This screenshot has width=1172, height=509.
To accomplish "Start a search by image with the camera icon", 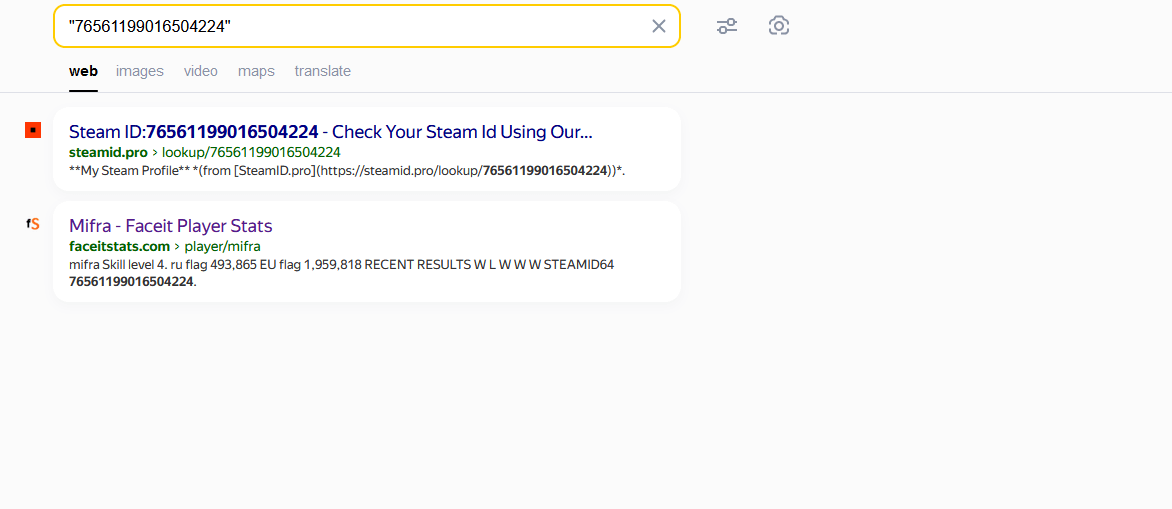I will [779, 26].
